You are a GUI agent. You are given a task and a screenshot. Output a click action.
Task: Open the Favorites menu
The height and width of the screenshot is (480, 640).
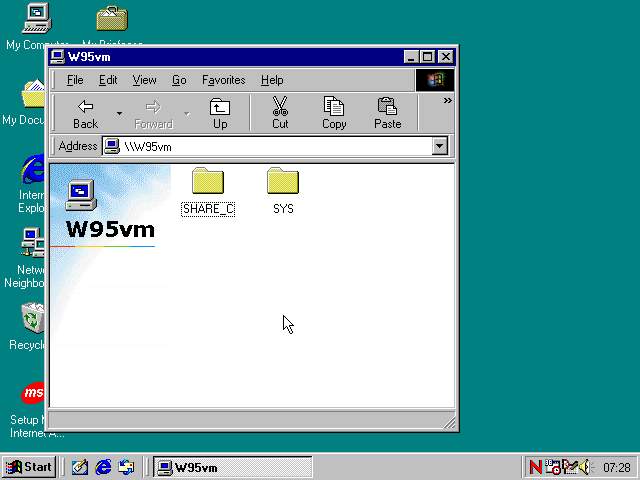pyautogui.click(x=224, y=80)
